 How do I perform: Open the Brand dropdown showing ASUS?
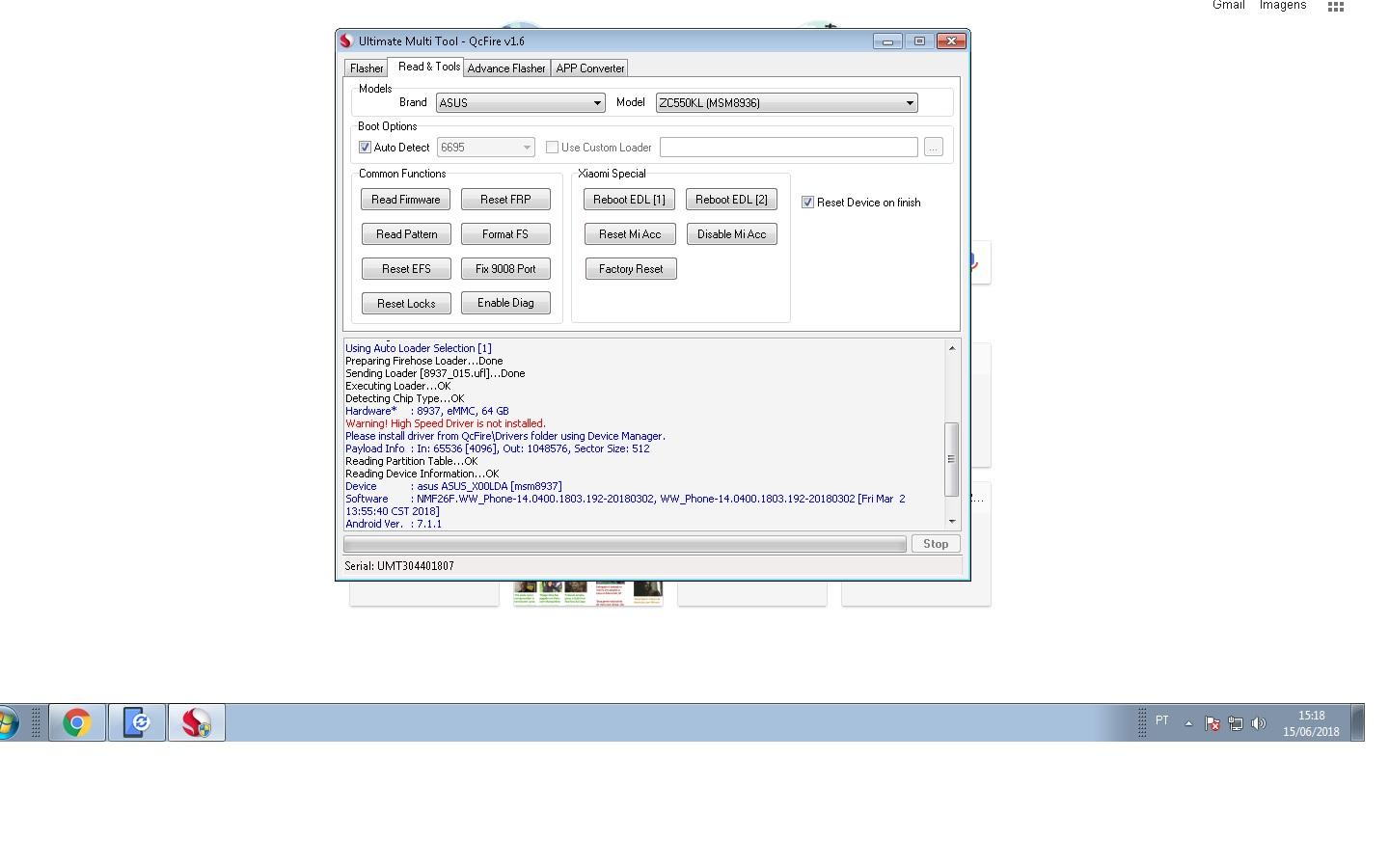(520, 103)
